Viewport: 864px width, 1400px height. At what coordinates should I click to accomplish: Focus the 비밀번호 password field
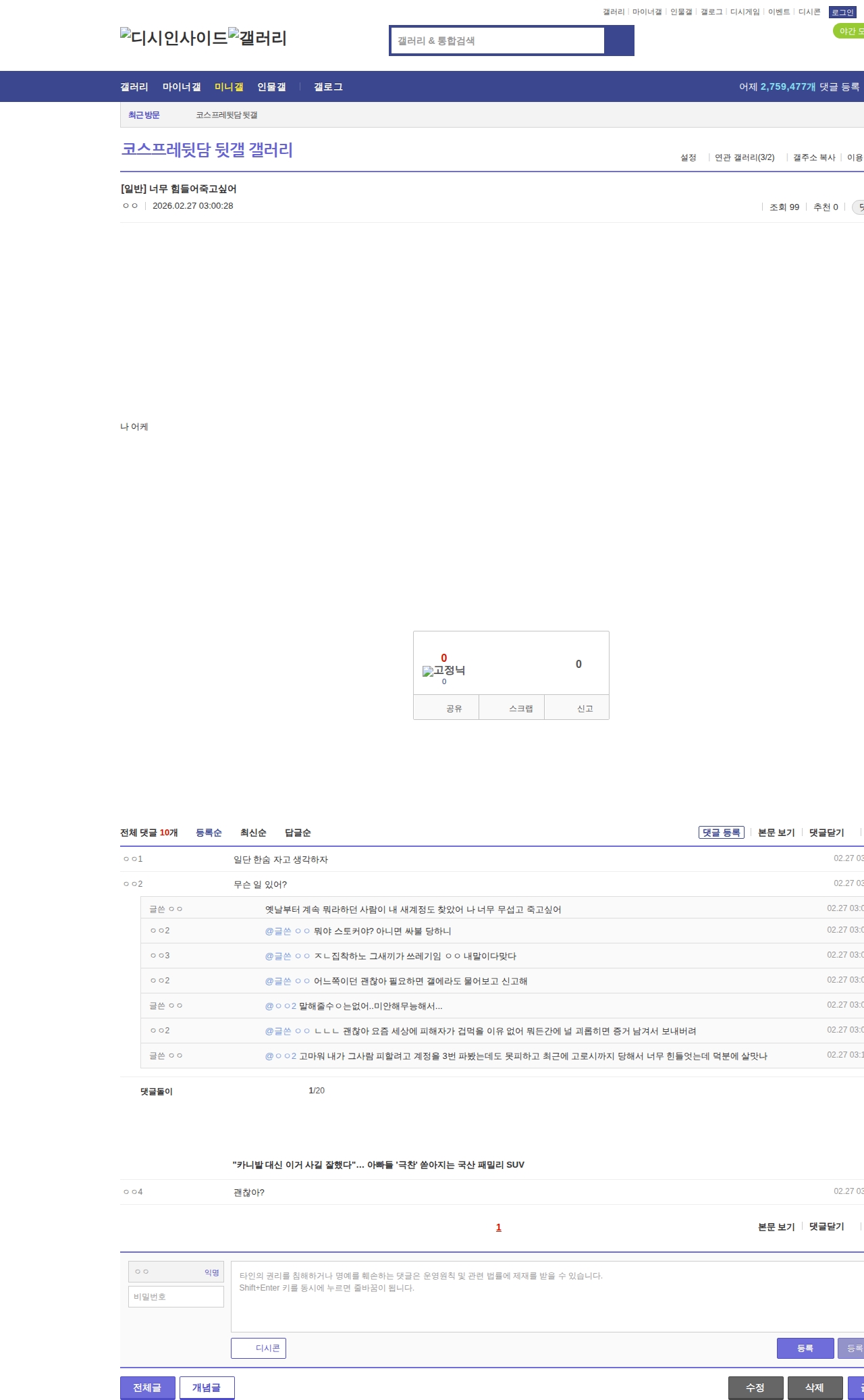[x=176, y=1297]
